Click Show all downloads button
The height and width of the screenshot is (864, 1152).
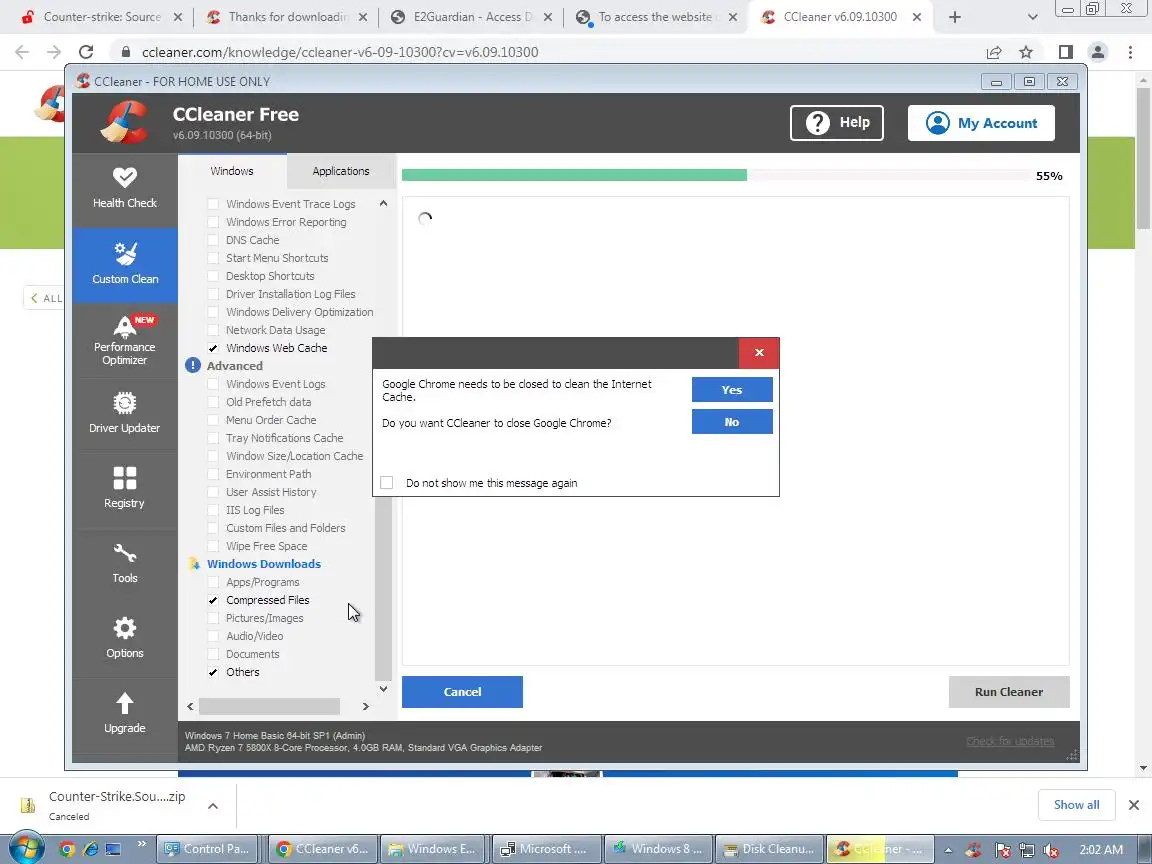pyautogui.click(x=1076, y=805)
